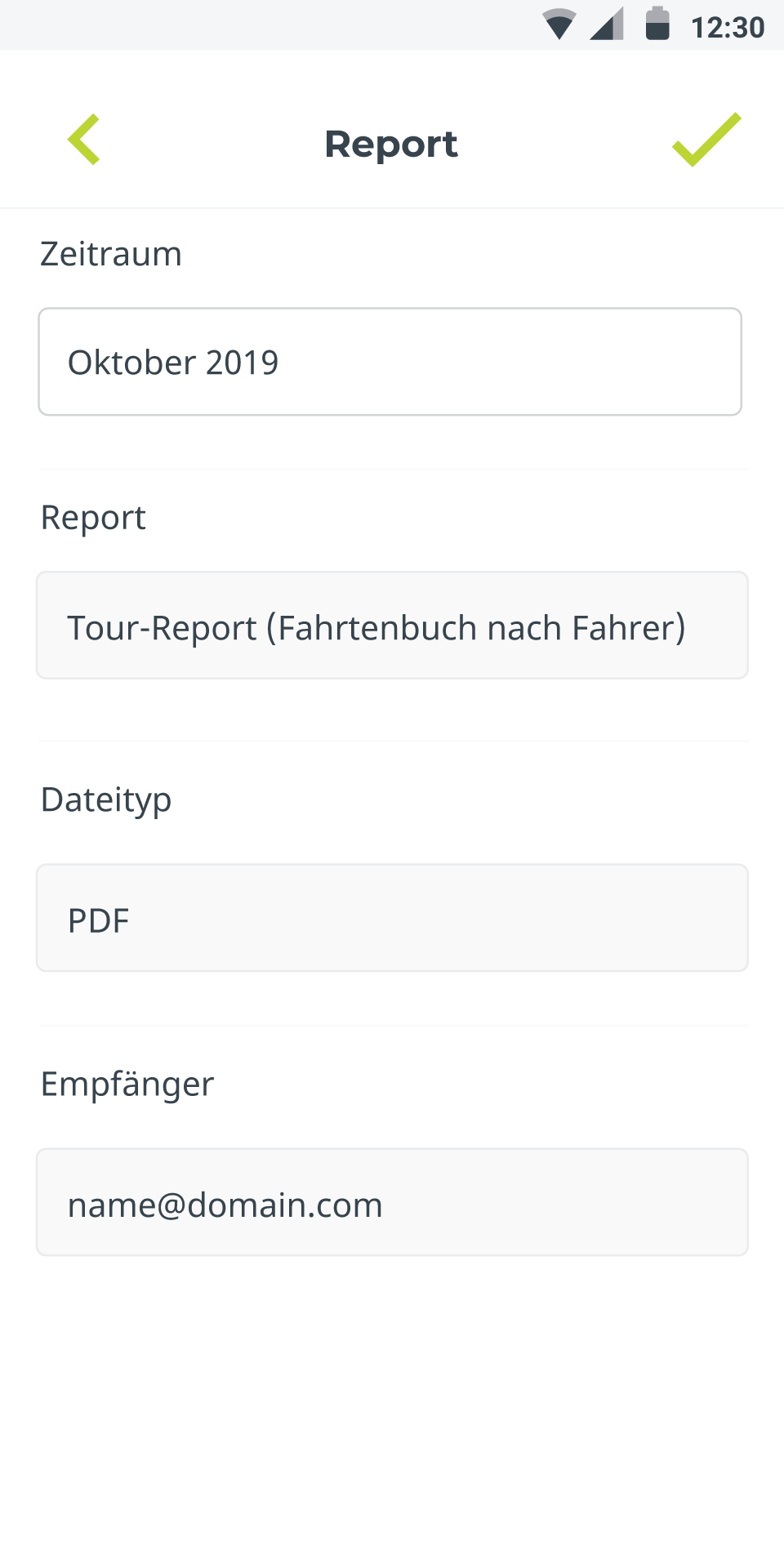Image resolution: width=784 pixels, height=1568 pixels.
Task: Tap the battery indicator icon
Action: 657,23
